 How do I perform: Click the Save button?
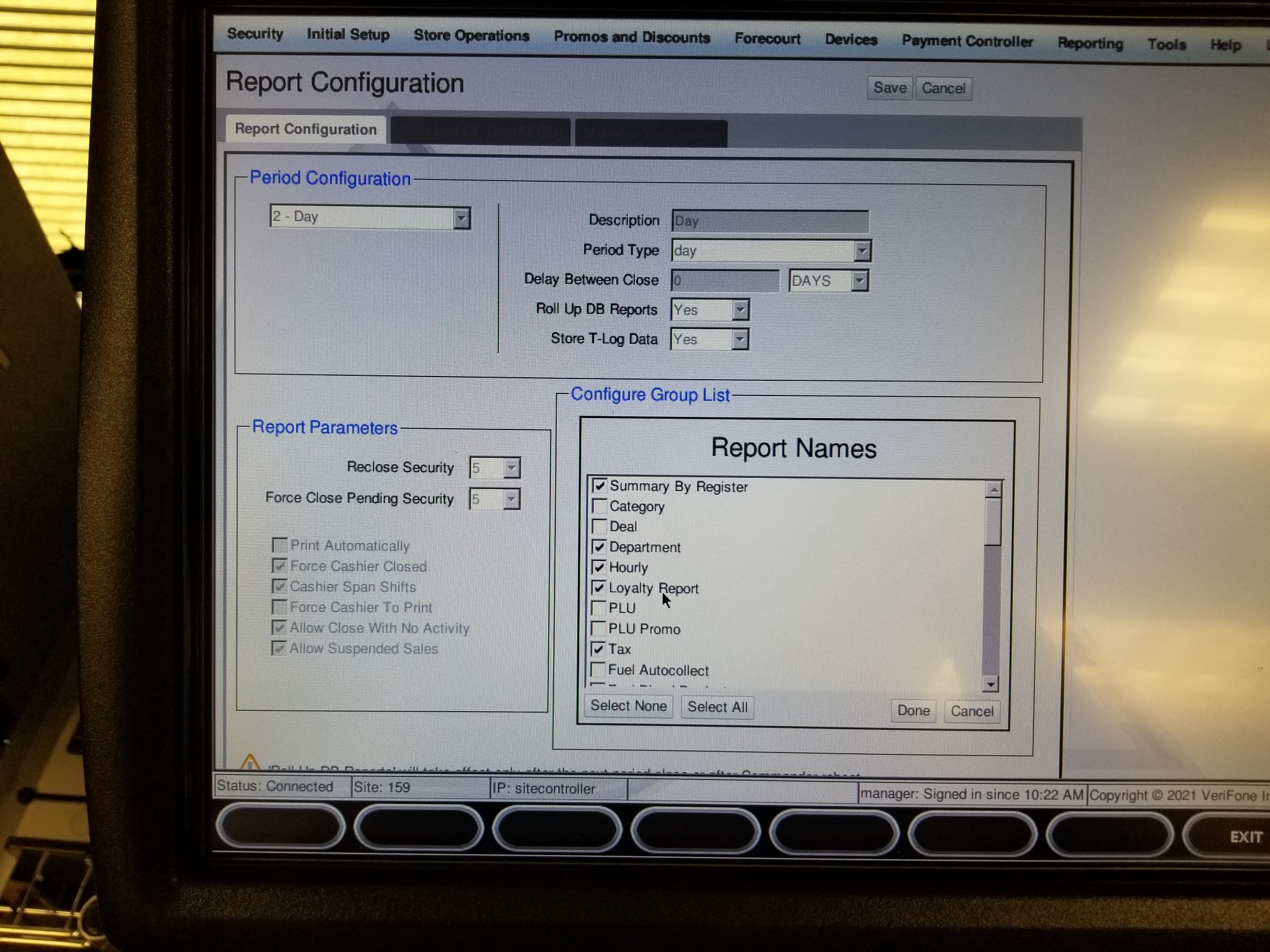[x=889, y=88]
